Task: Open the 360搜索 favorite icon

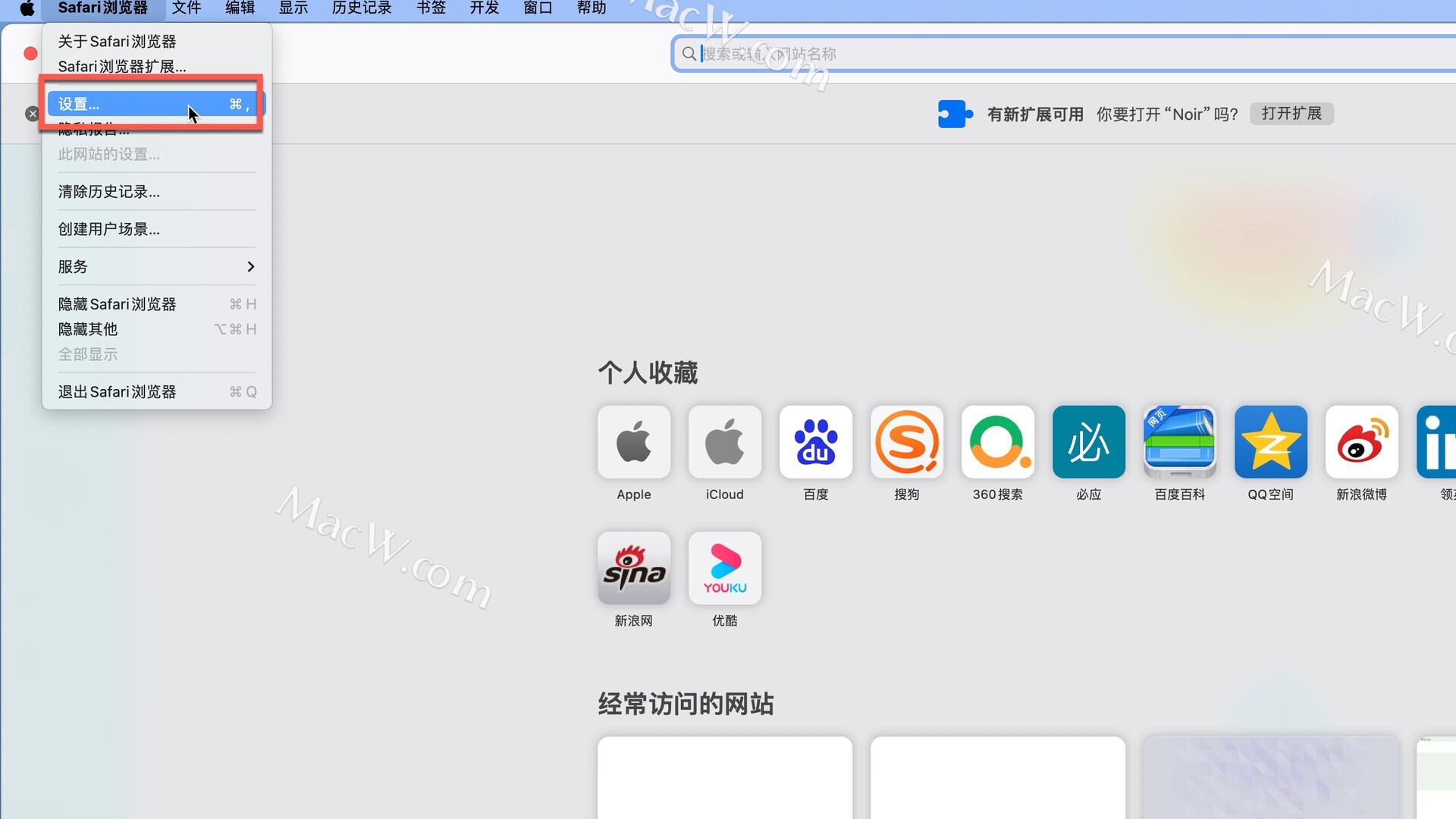Action: [x=998, y=442]
